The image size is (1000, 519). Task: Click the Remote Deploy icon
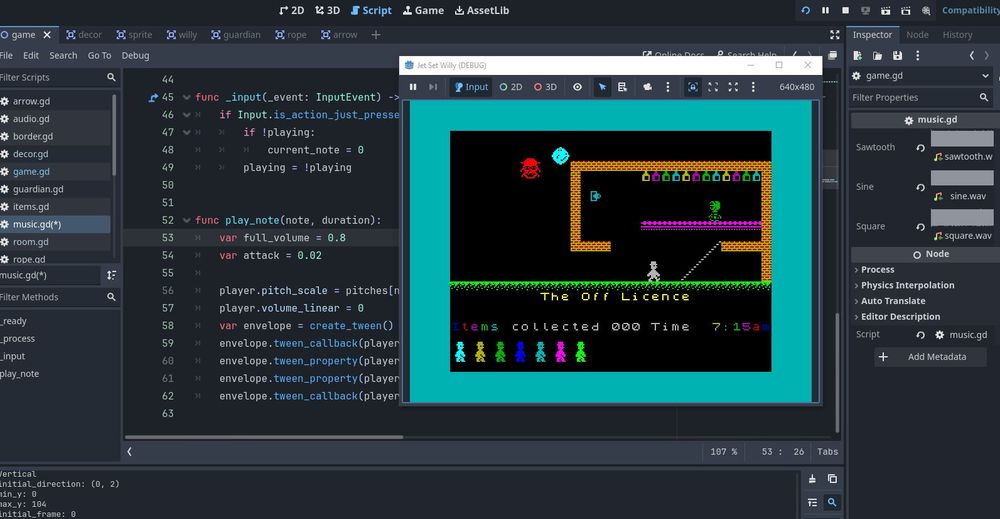pyautogui.click(x=865, y=10)
